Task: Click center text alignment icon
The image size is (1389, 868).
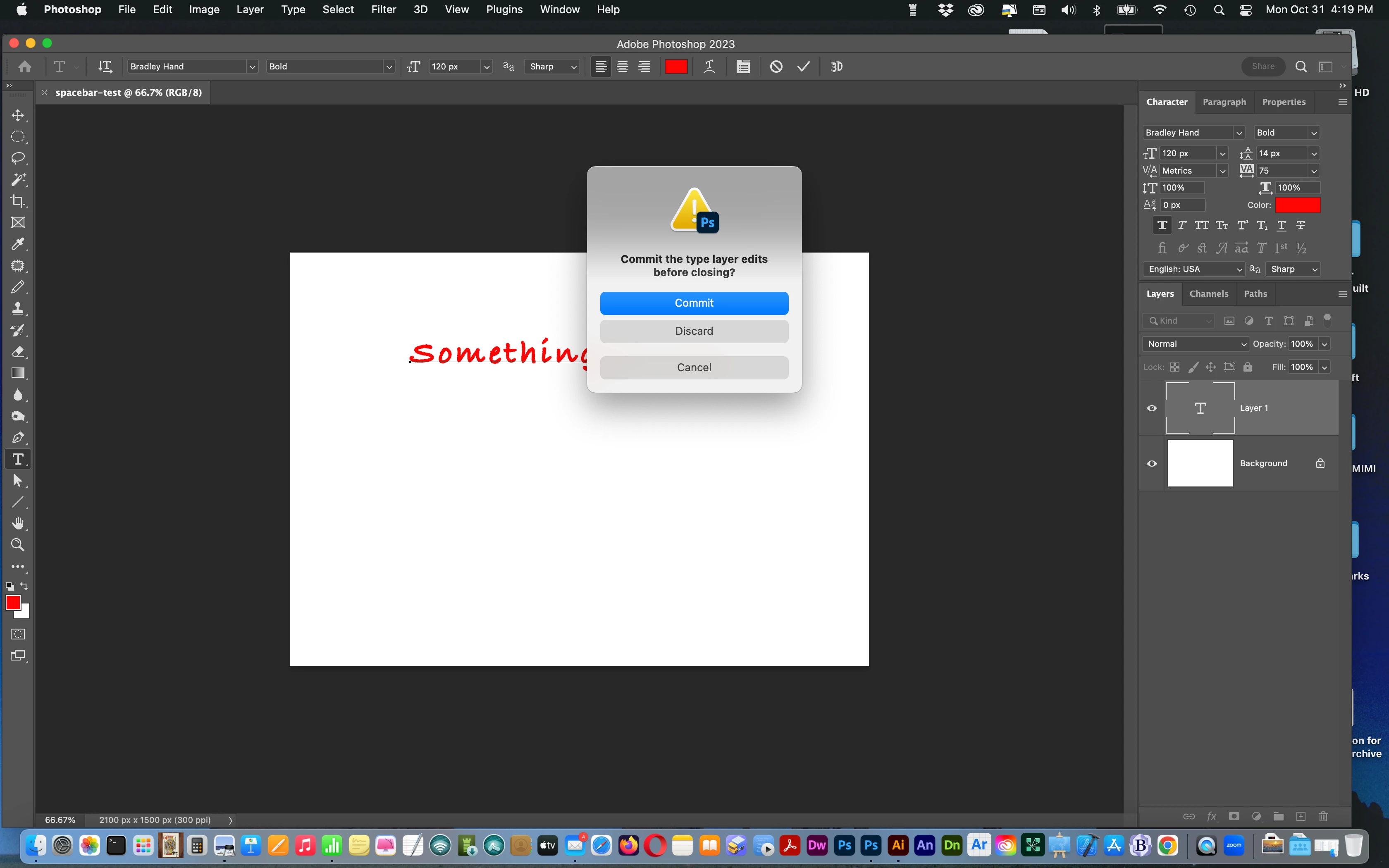Action: (x=622, y=67)
